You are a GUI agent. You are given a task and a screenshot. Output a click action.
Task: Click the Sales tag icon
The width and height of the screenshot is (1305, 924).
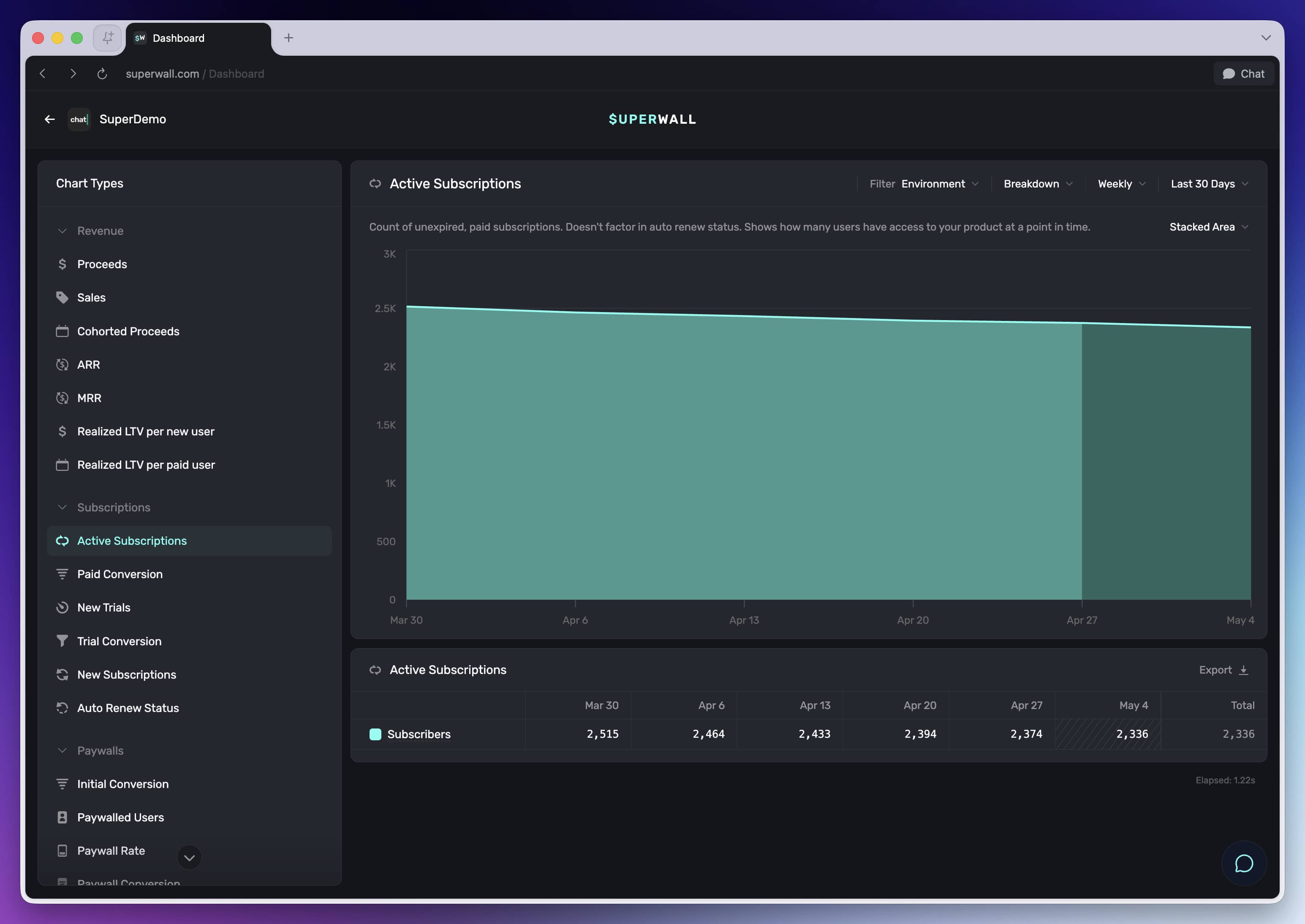pos(62,298)
